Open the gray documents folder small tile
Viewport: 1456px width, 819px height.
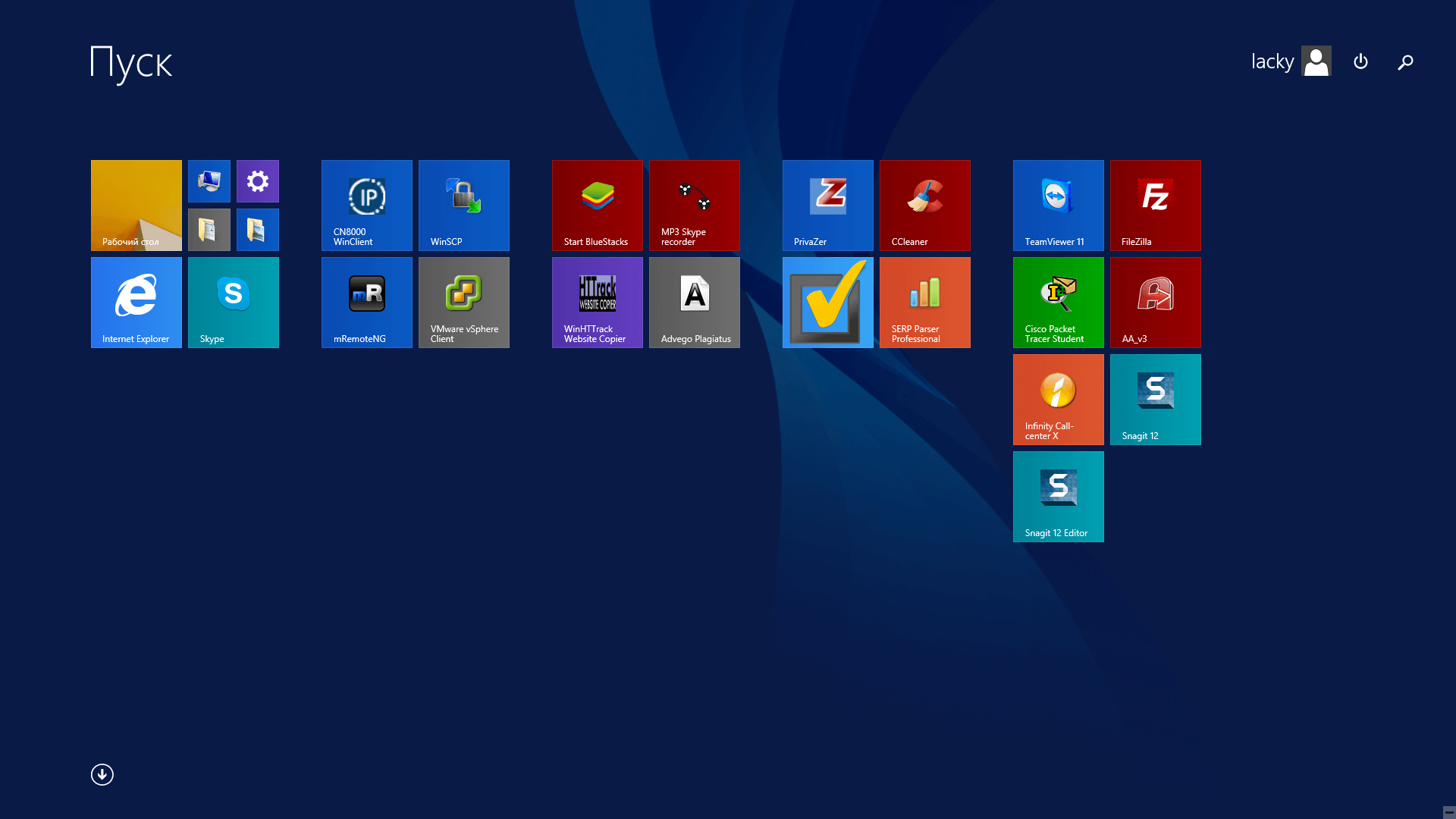209,230
